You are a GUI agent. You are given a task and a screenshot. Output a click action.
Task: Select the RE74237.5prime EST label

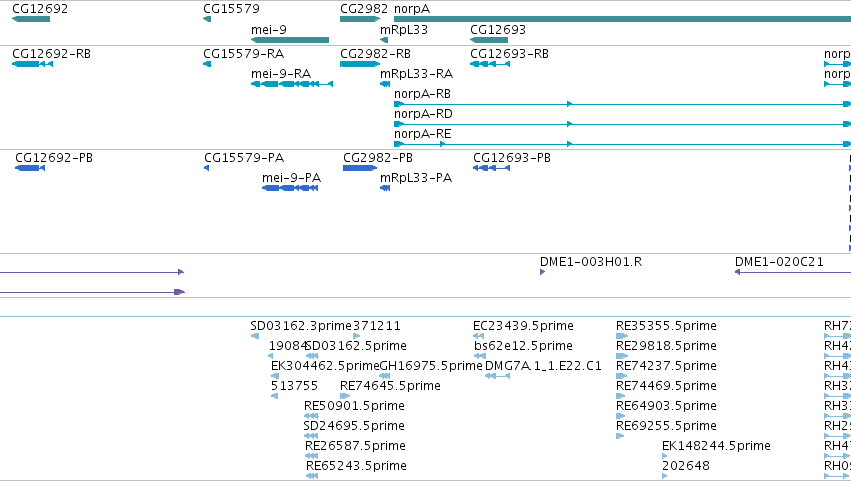(x=666, y=366)
